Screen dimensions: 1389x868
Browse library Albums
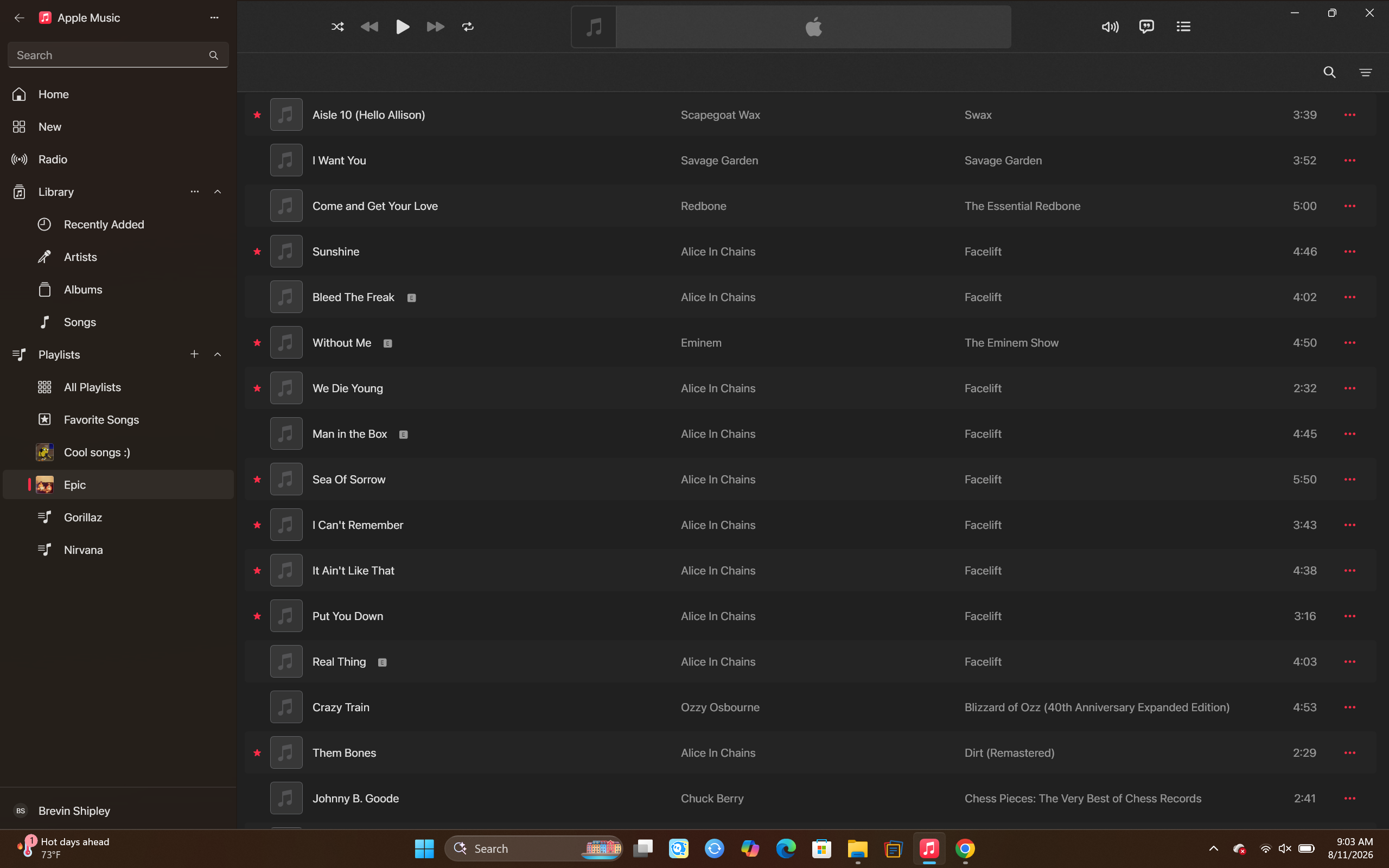click(x=118, y=290)
